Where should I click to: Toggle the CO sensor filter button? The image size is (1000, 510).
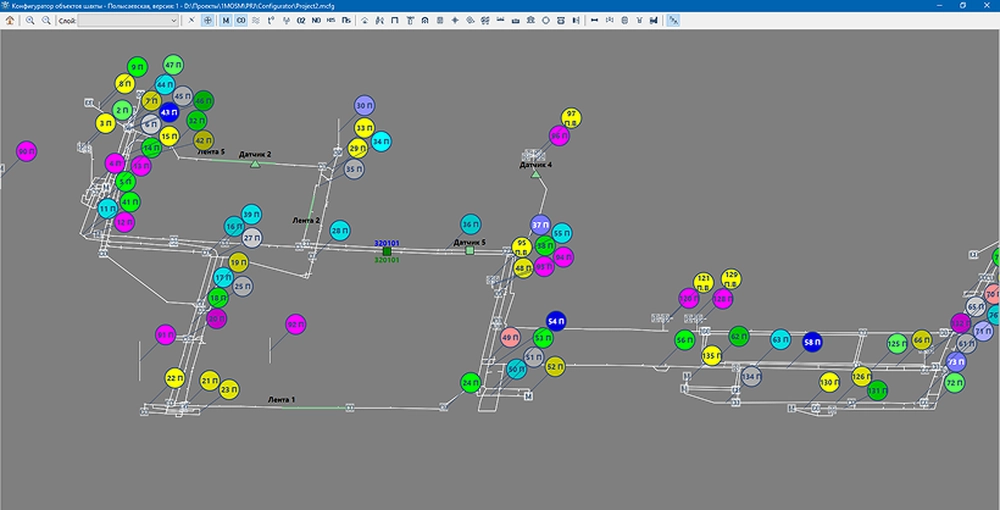point(241,20)
